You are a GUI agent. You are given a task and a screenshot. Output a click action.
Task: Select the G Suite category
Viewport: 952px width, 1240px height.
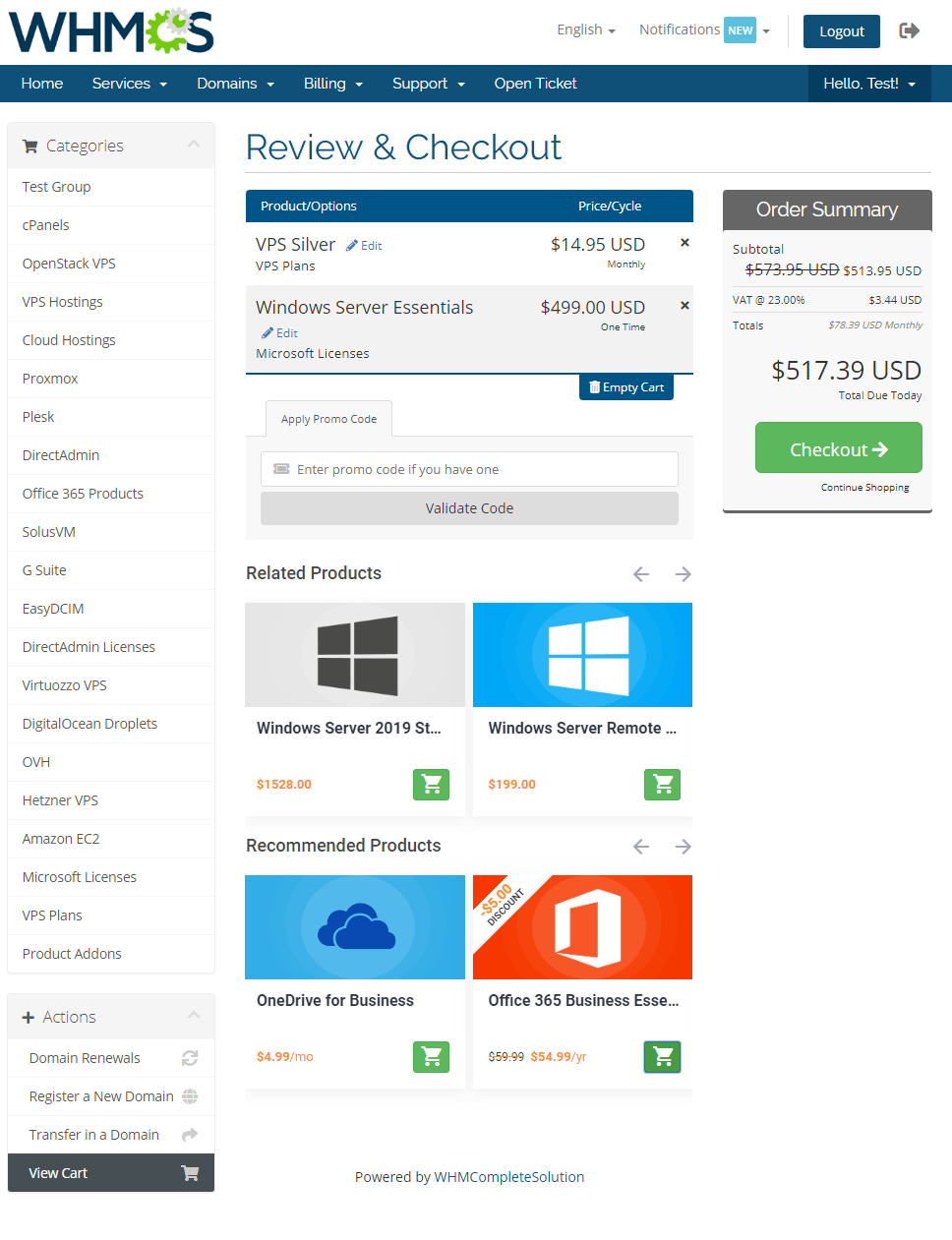(x=111, y=570)
